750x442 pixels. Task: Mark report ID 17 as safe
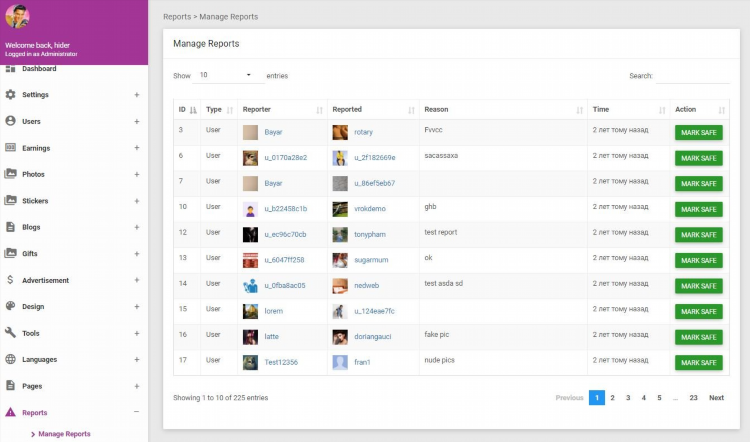pos(698,363)
